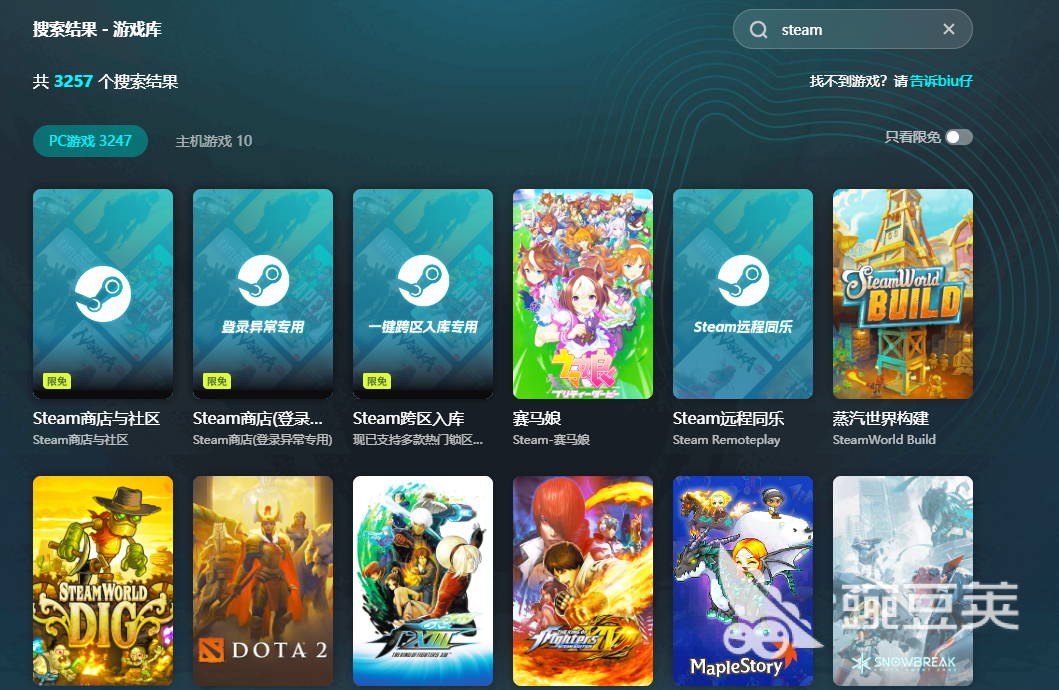
Task: Click the 现已支持多款热门锁区 subtitle
Action: [x=417, y=440]
